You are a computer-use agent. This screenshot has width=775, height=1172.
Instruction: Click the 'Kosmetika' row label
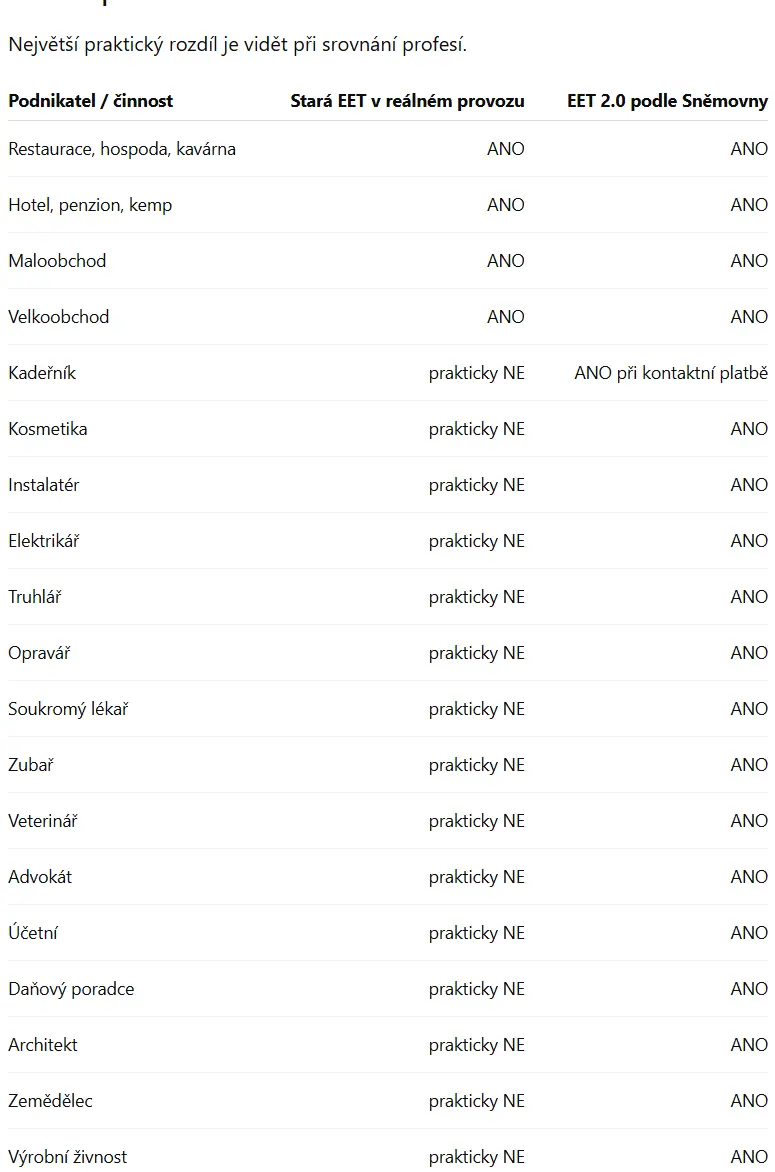[x=48, y=429]
